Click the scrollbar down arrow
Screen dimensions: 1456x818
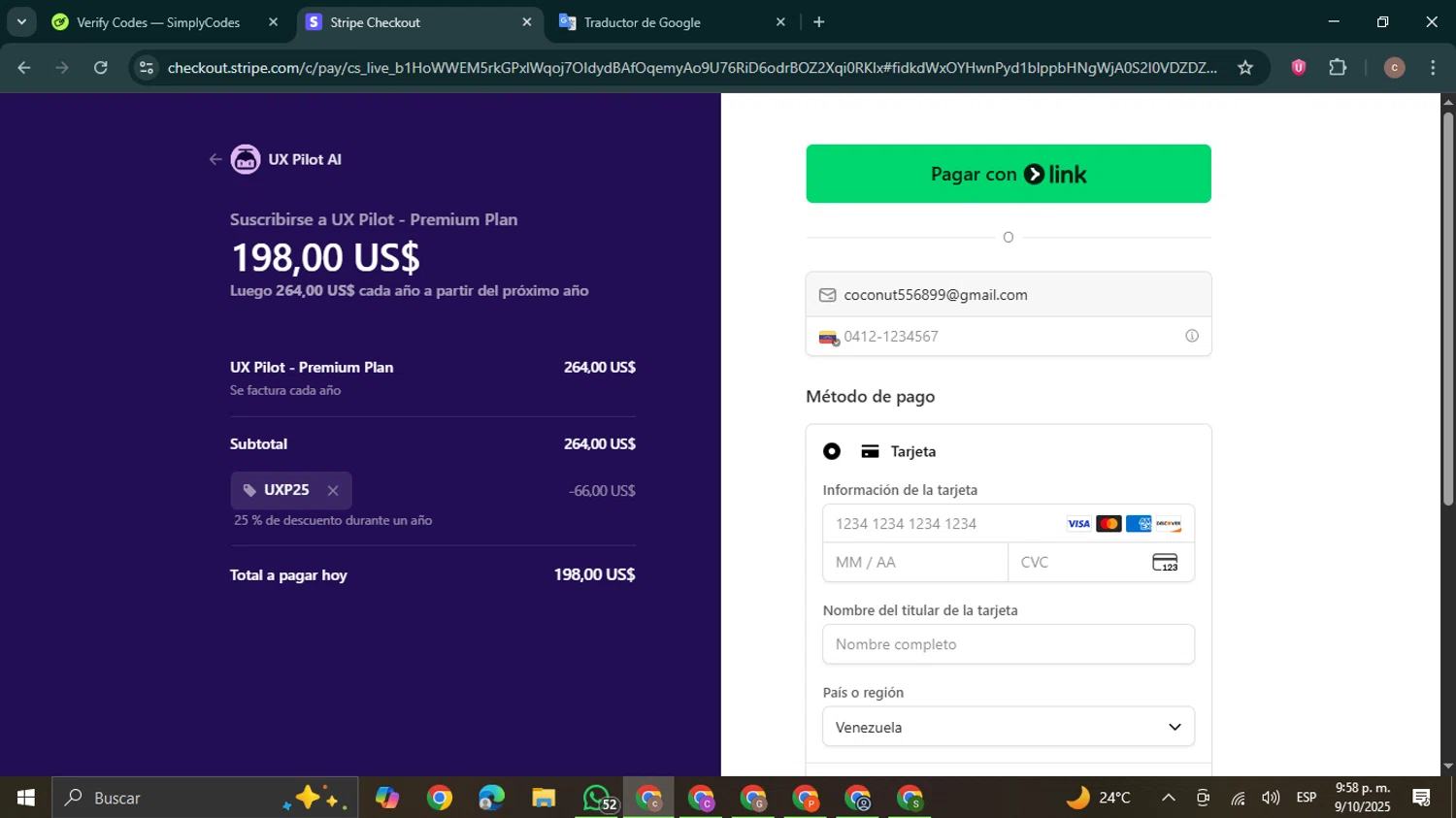(x=1448, y=767)
